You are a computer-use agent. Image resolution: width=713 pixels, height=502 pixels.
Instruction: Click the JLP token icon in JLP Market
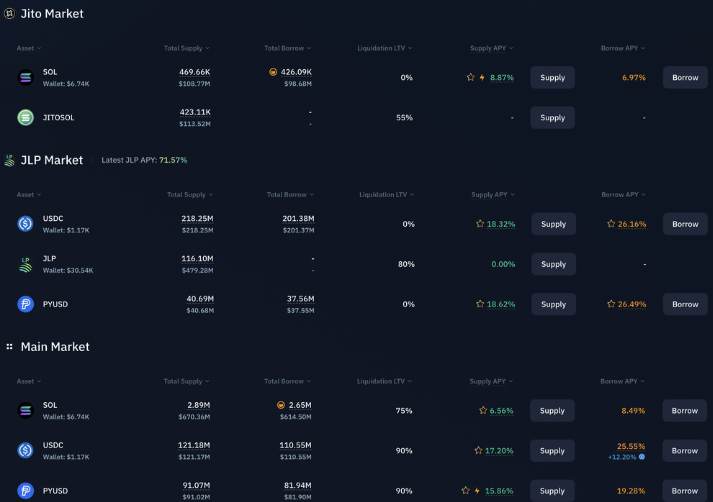click(x=25, y=264)
